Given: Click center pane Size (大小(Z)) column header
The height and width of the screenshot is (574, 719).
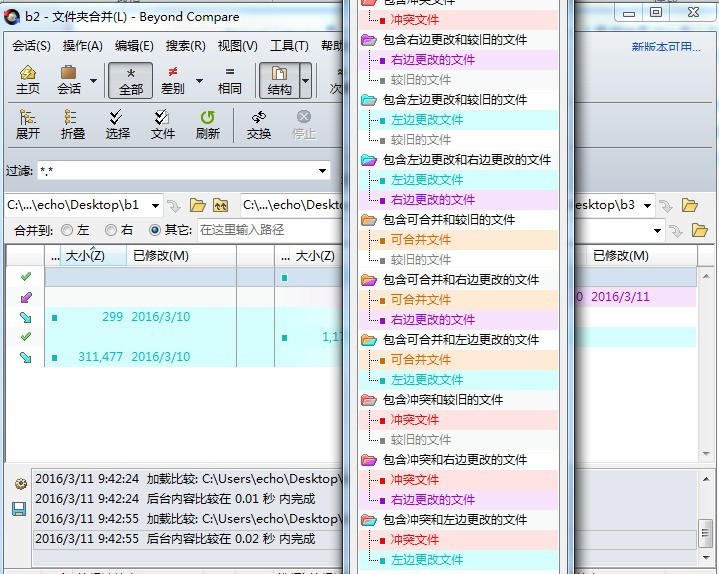Looking at the screenshot, I should pyautogui.click(x=316, y=256).
